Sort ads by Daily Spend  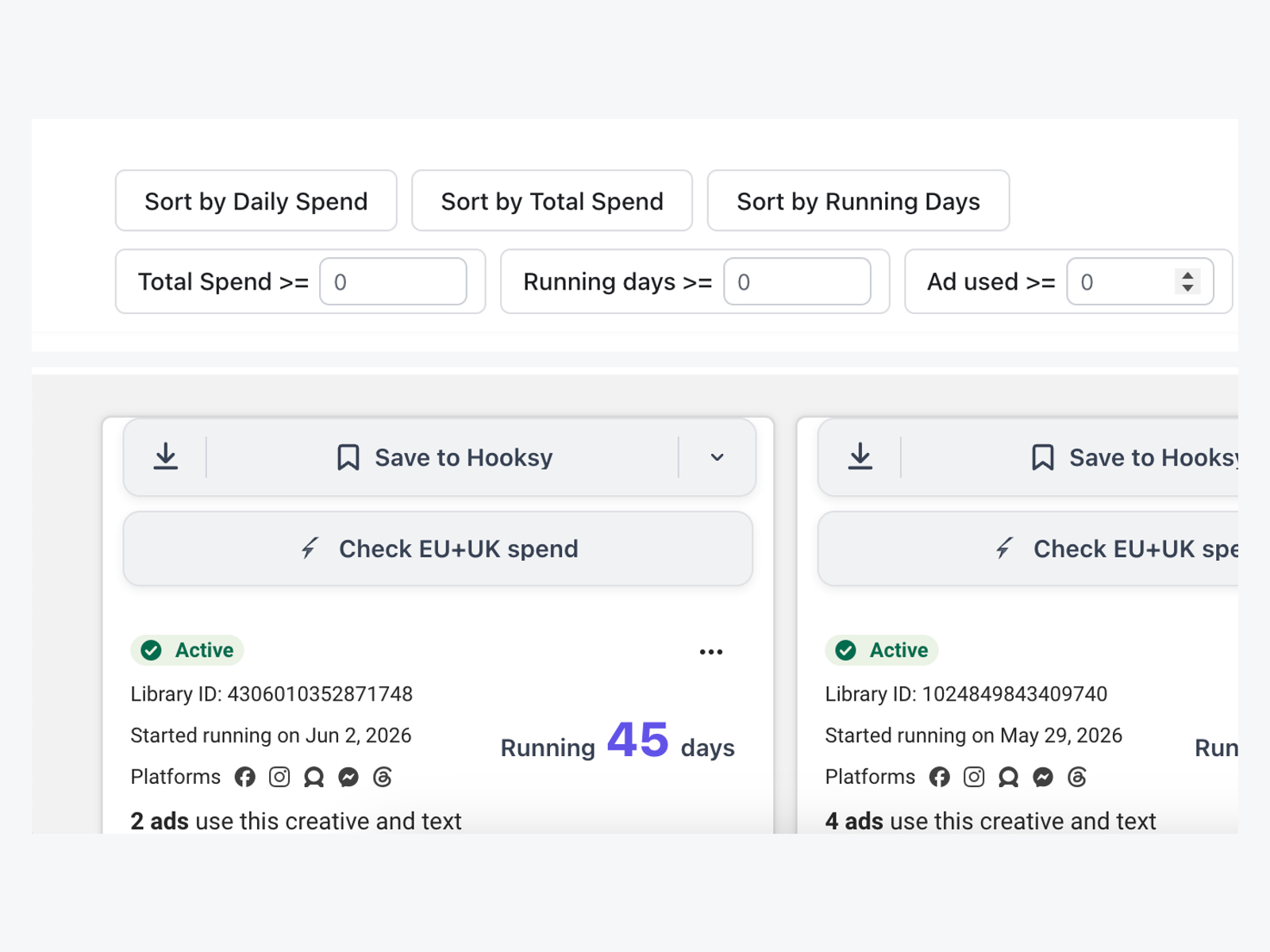[256, 201]
